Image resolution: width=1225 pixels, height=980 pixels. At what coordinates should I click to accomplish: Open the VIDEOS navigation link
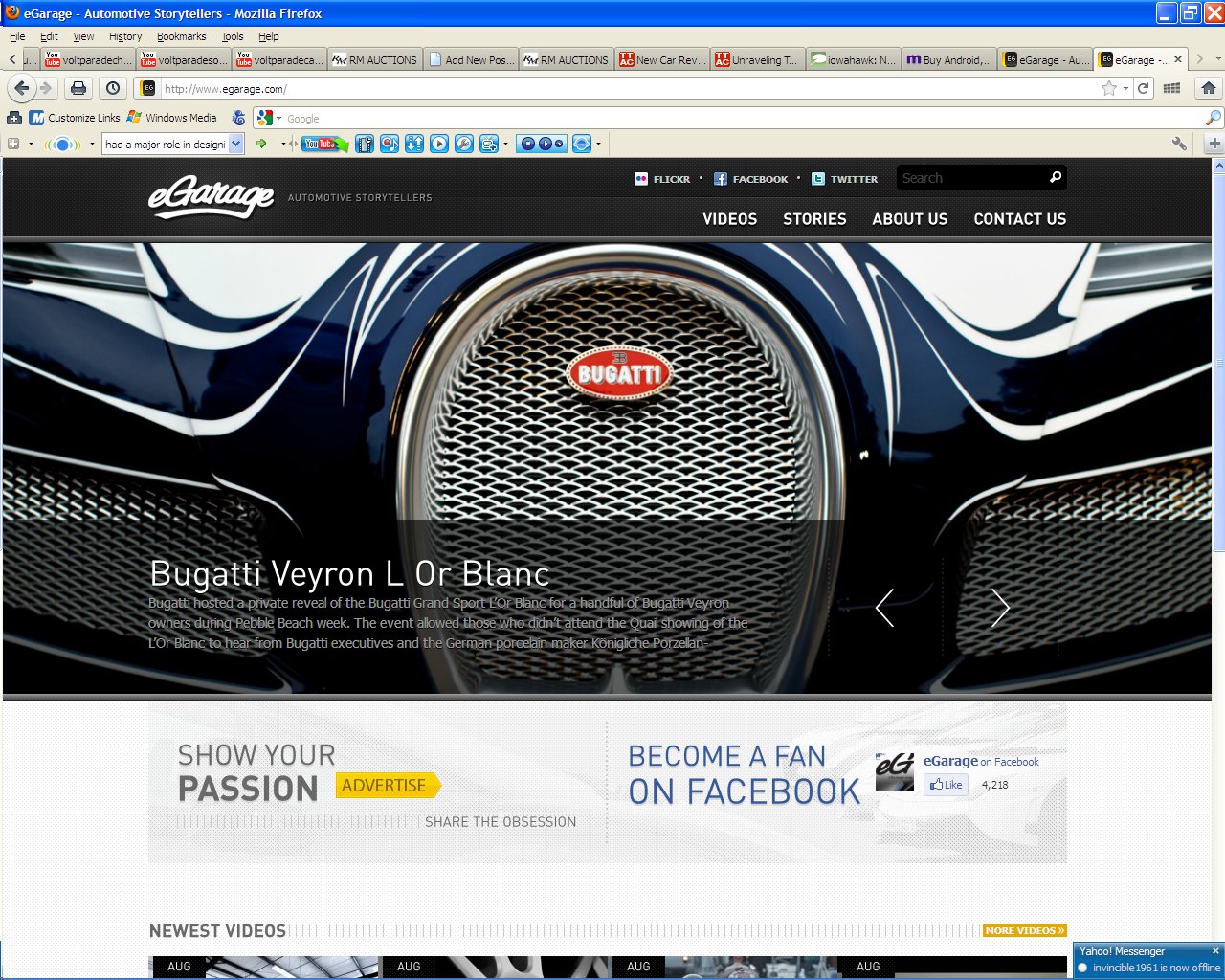730,219
